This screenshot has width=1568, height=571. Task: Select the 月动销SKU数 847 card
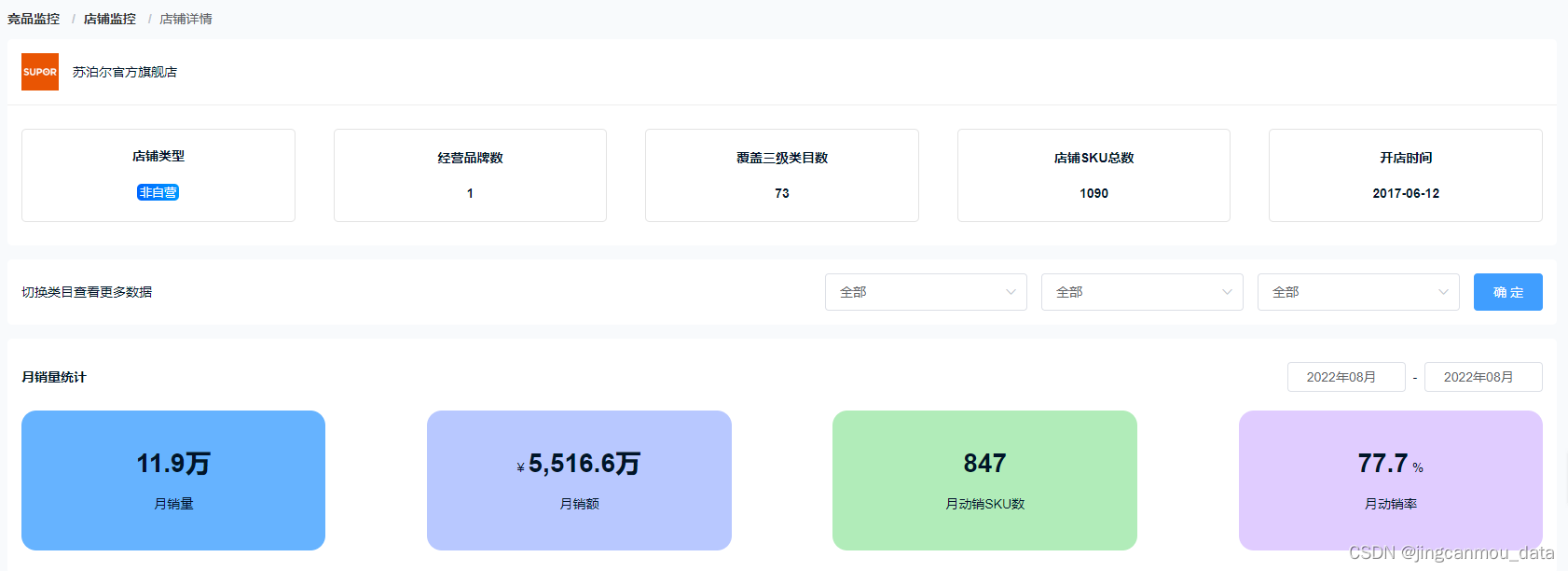(984, 480)
